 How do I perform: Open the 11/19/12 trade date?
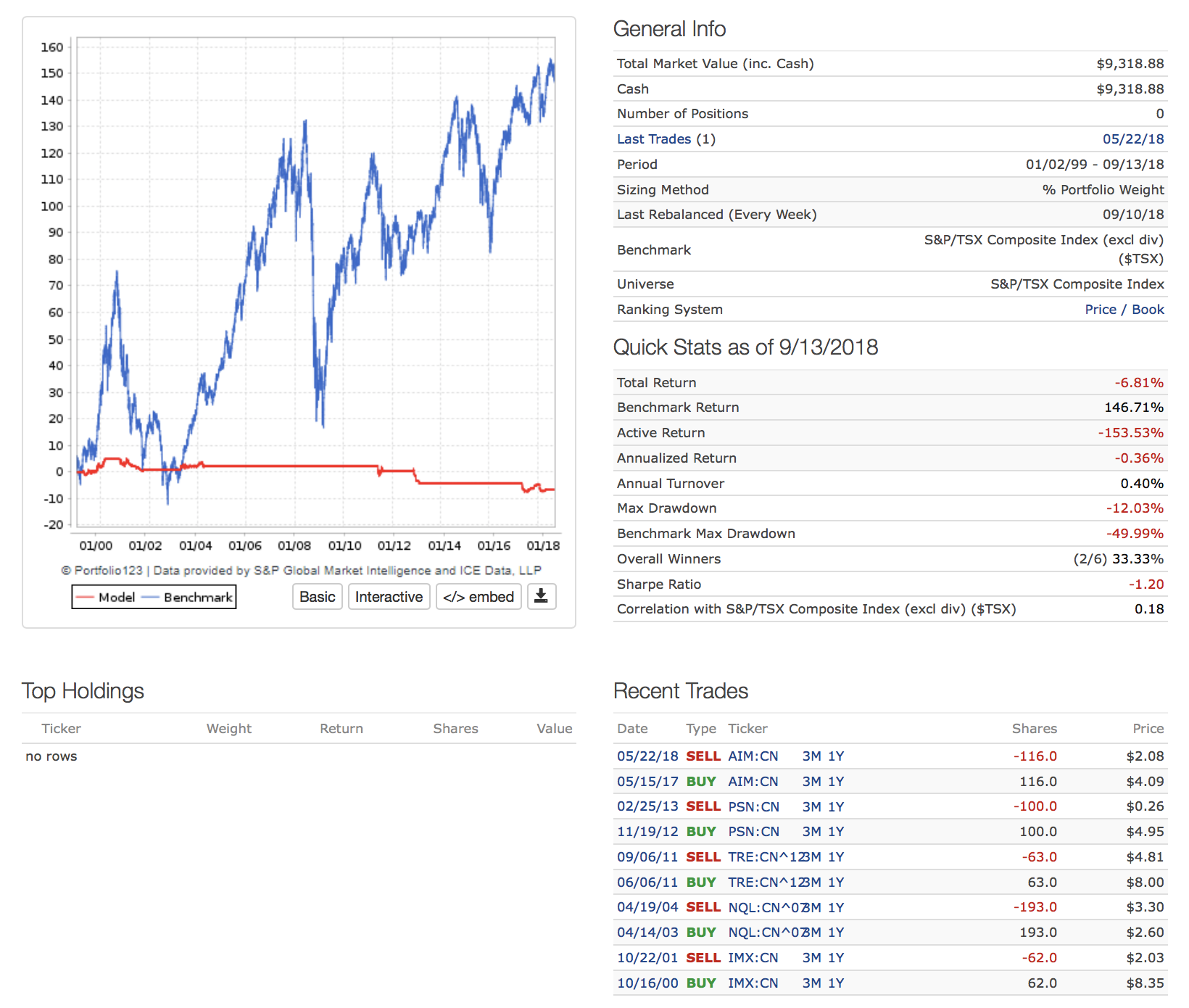(x=647, y=832)
